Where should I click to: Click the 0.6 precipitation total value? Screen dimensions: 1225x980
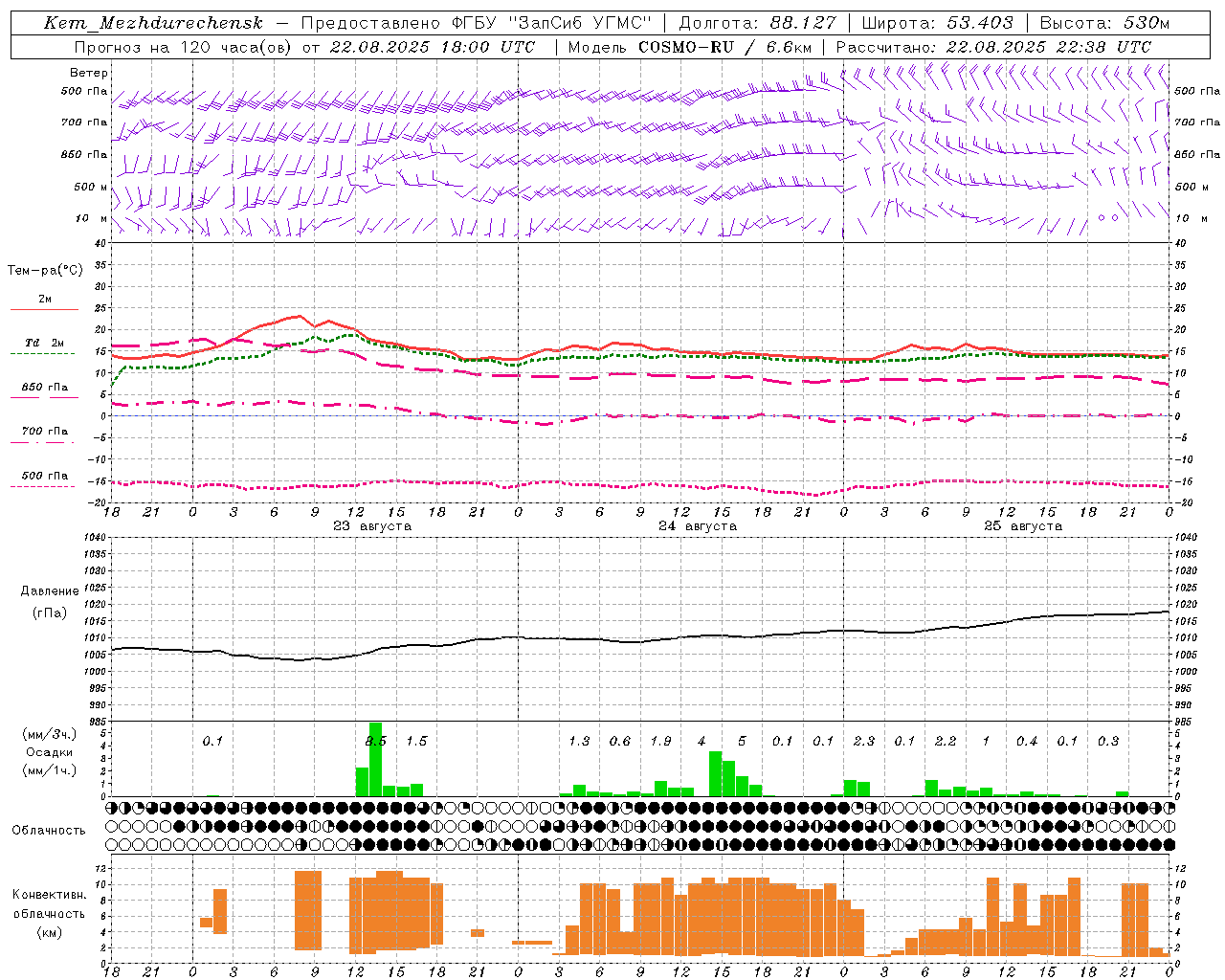[620, 741]
